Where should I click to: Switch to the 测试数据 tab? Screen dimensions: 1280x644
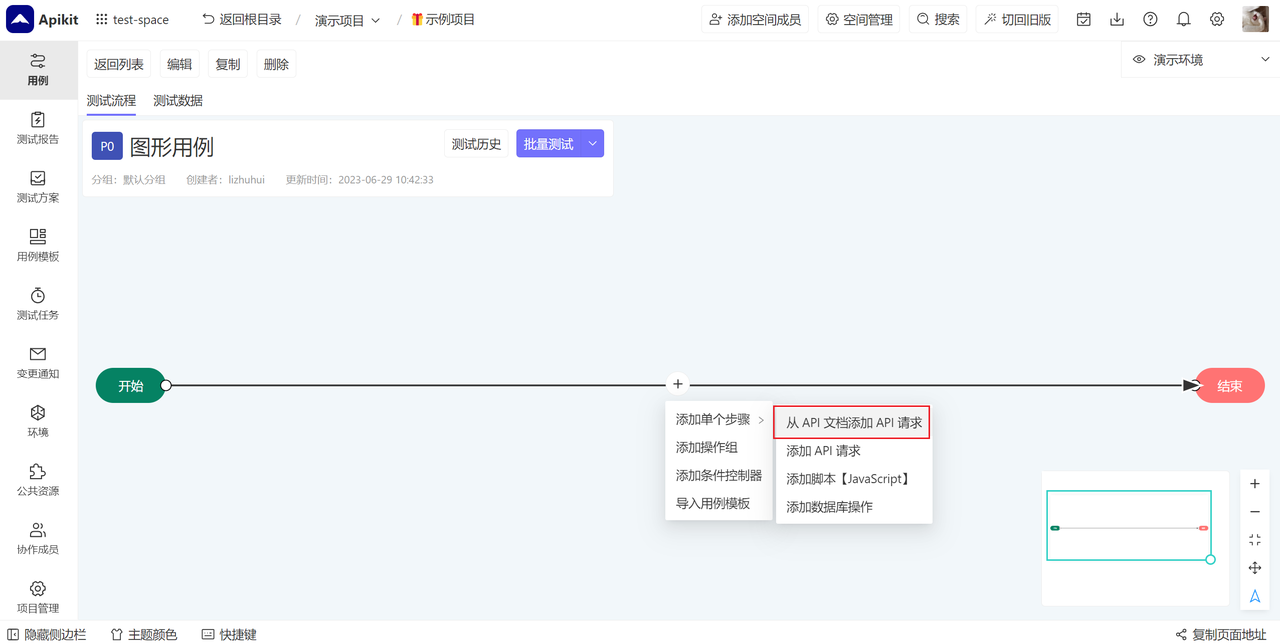177,100
